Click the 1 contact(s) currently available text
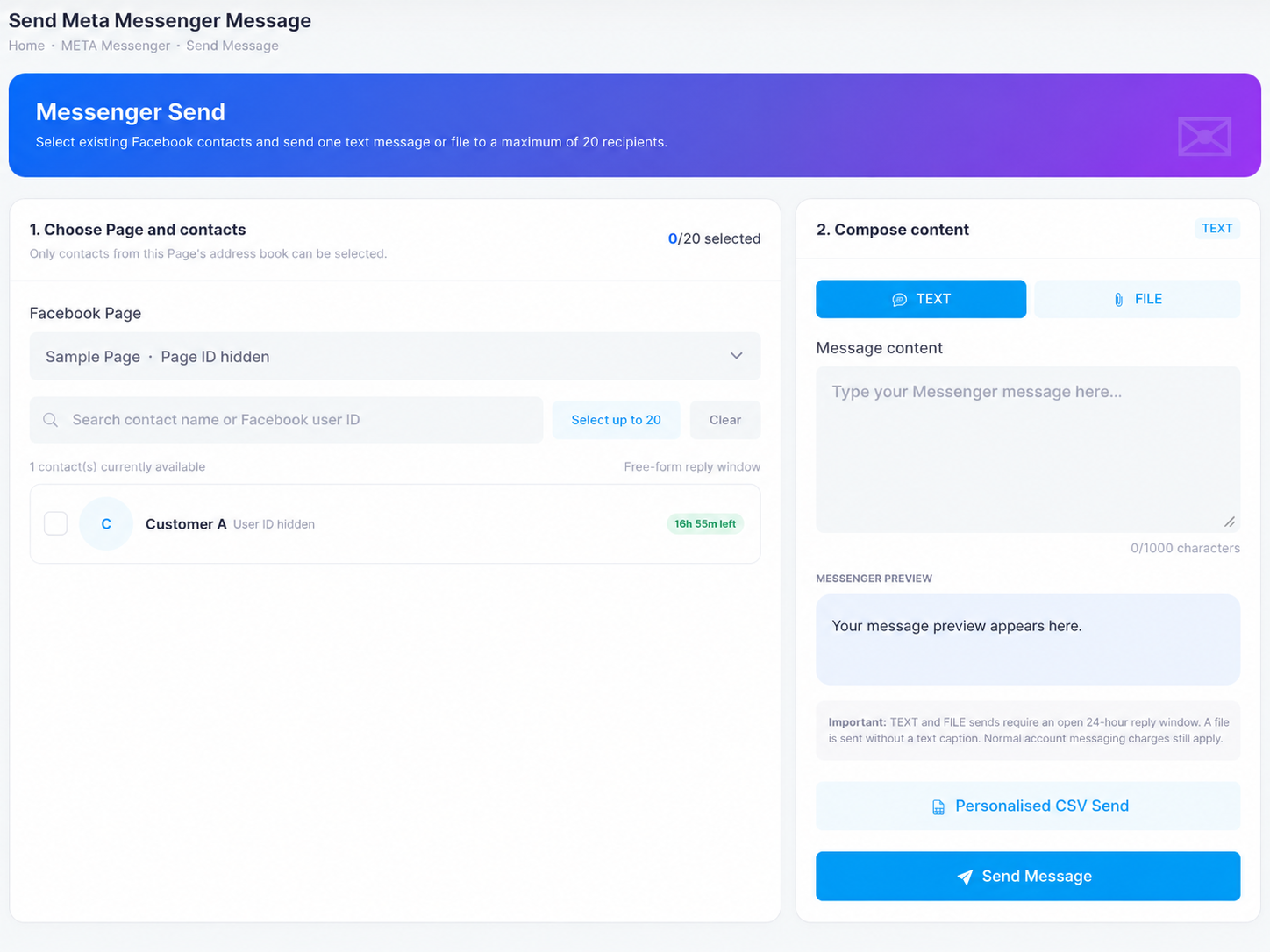Screen dimensions: 1270x952 [x=118, y=466]
